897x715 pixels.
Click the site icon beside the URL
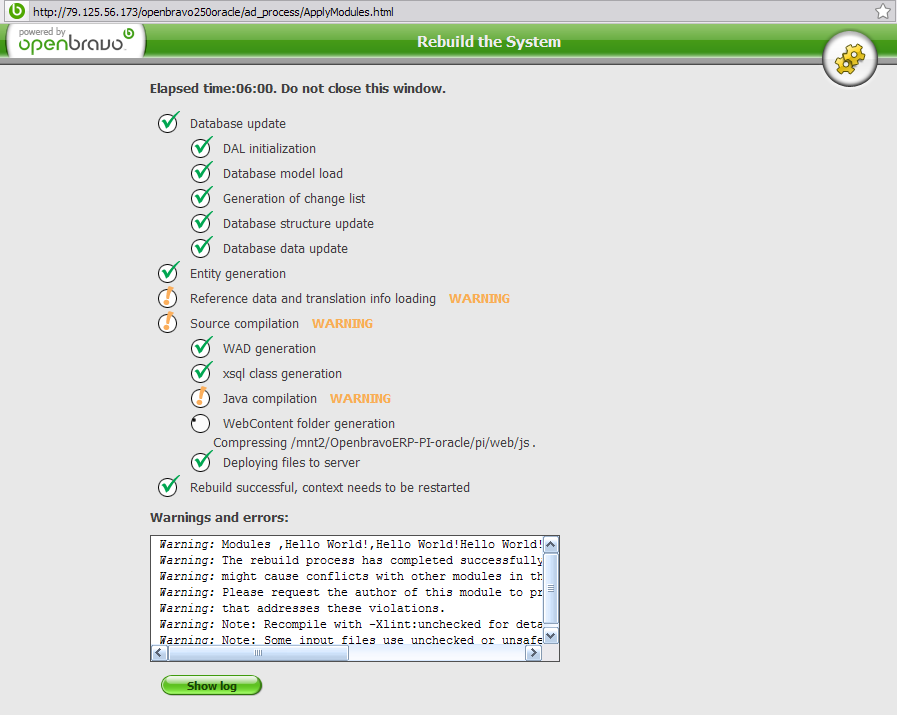(x=16, y=11)
